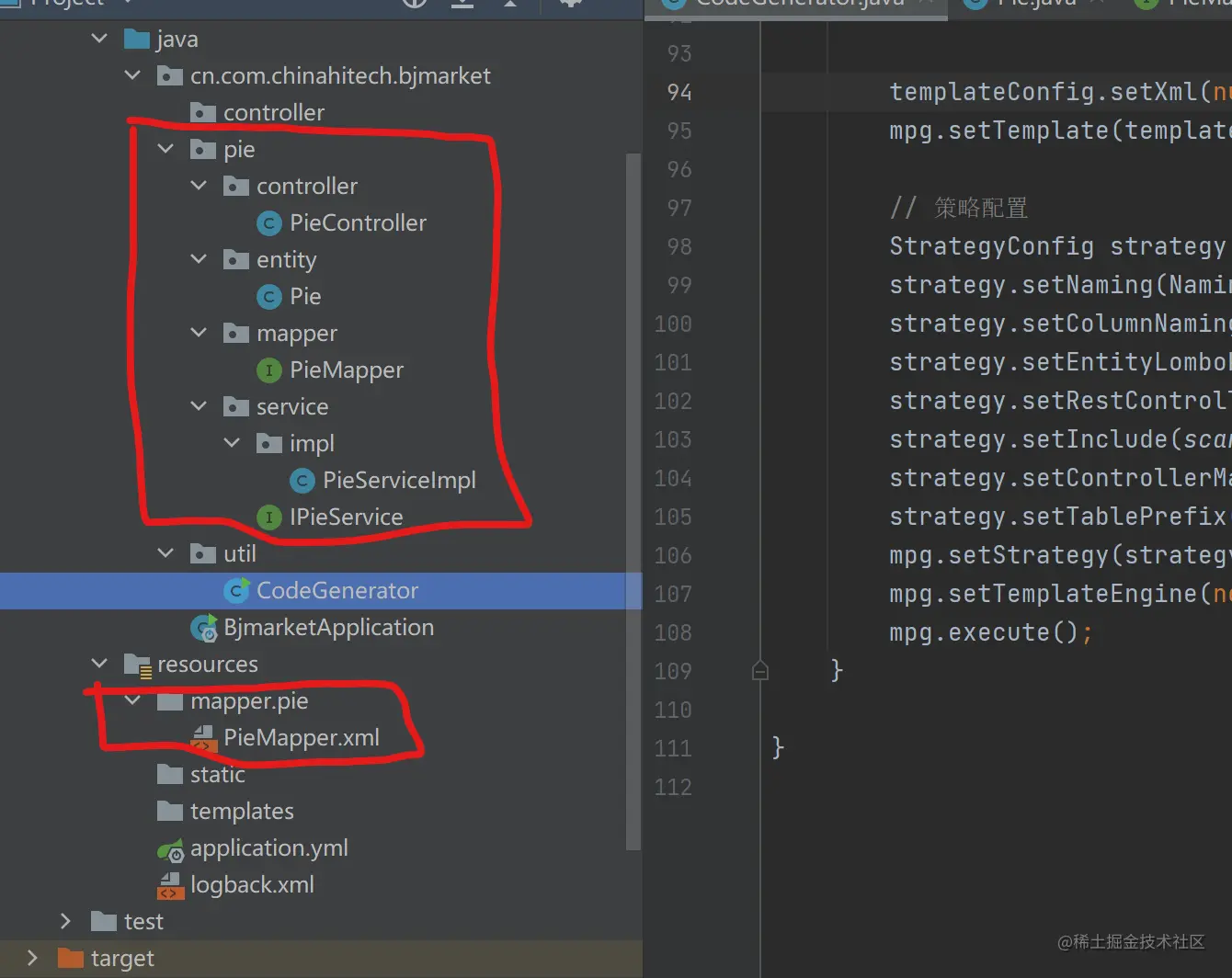Collapse the resources folder chevron
1232x978 pixels.
[99, 664]
